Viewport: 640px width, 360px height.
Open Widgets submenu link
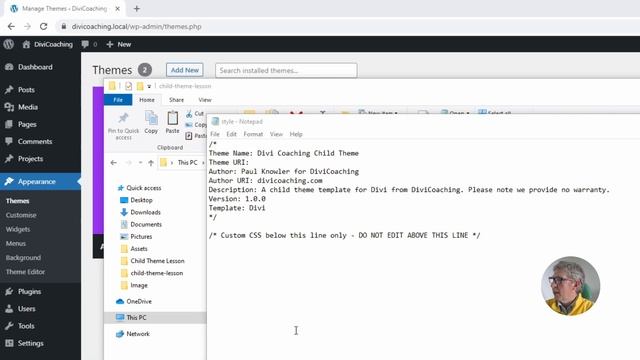coord(18,229)
